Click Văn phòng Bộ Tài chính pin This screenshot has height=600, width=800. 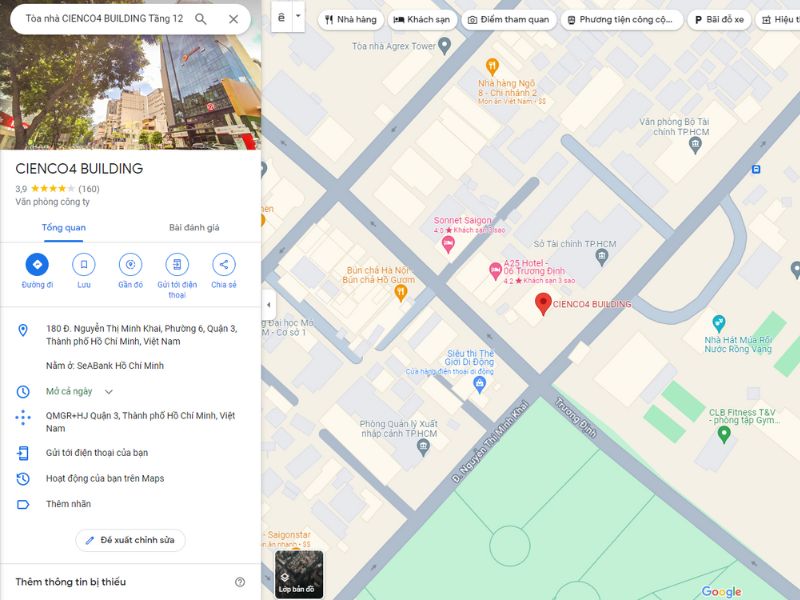[x=695, y=145]
